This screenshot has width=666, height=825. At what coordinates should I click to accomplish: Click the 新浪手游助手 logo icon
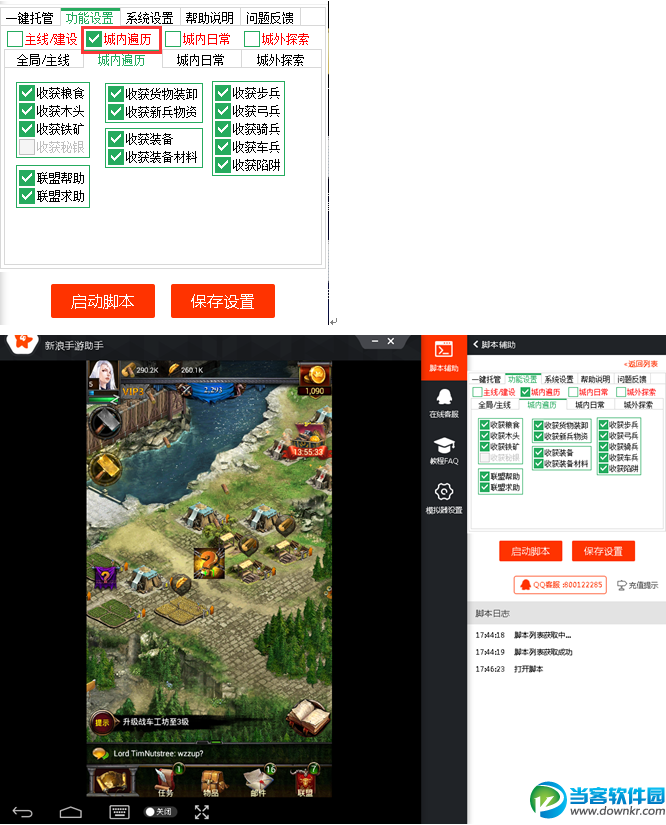(x=23, y=342)
